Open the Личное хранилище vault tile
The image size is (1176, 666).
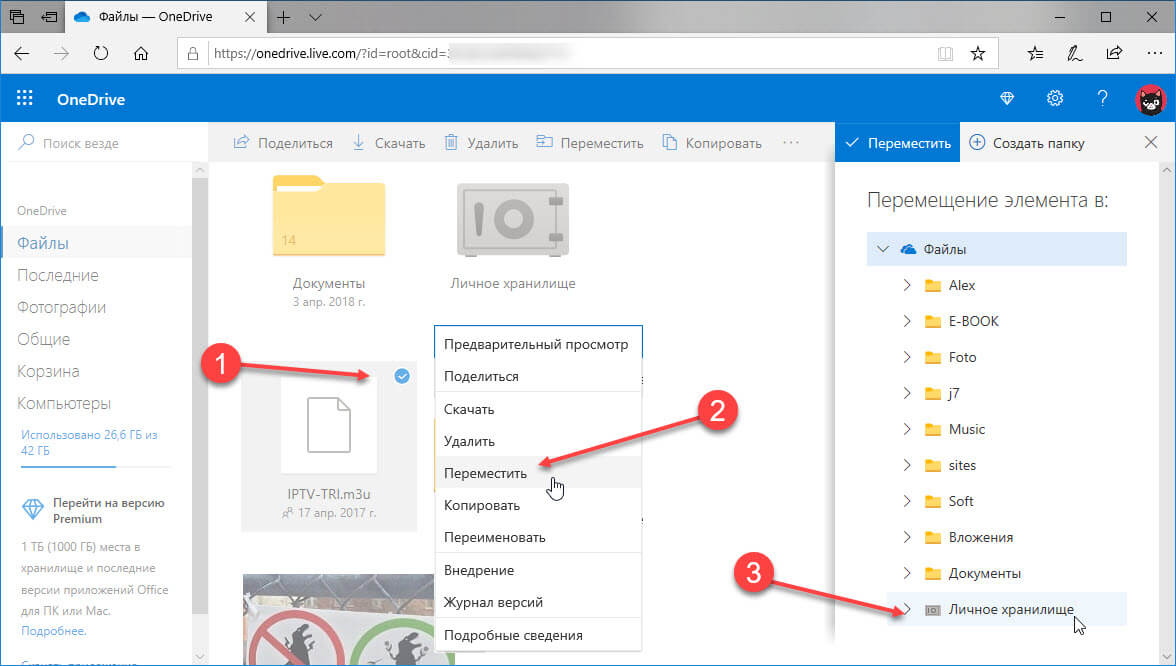coord(513,237)
